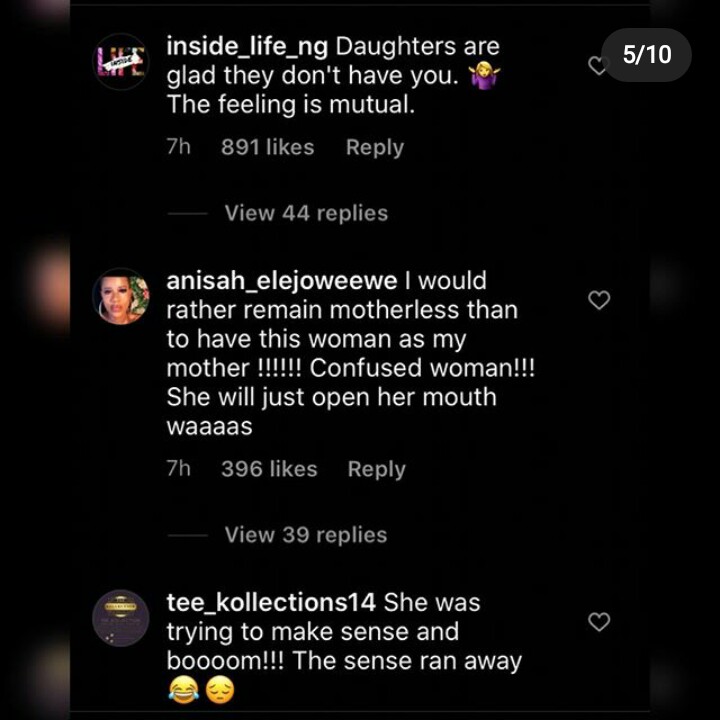This screenshot has width=720, height=720.
Task: Tap the shrugging woman emoji
Action: tap(485, 77)
